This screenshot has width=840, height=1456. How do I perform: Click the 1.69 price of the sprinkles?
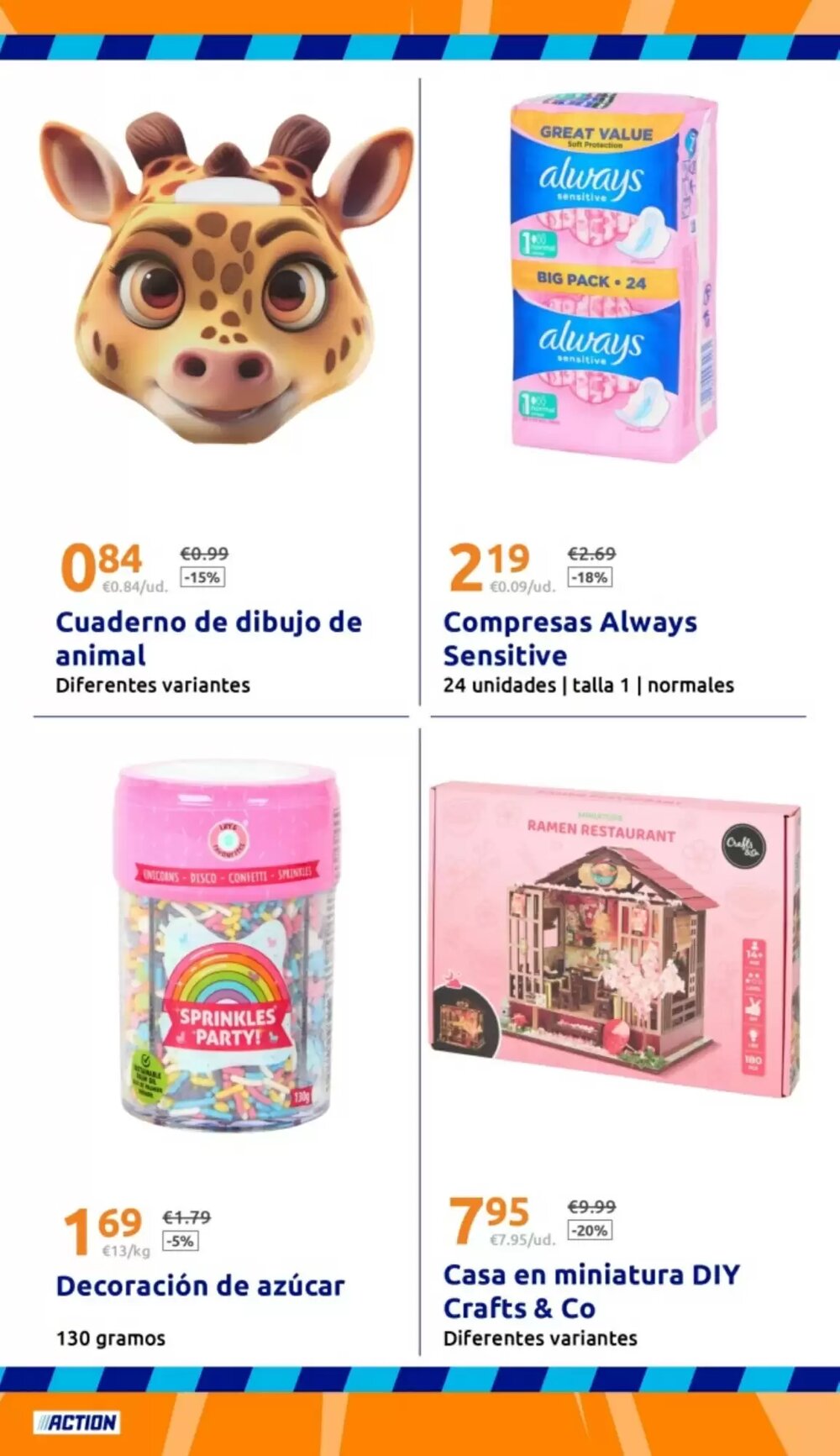coord(102,1230)
